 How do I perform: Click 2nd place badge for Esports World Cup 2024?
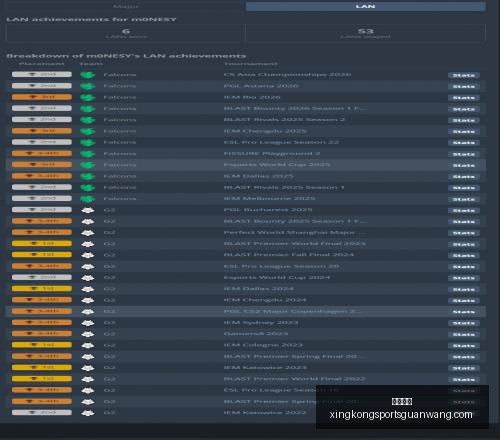42,277
